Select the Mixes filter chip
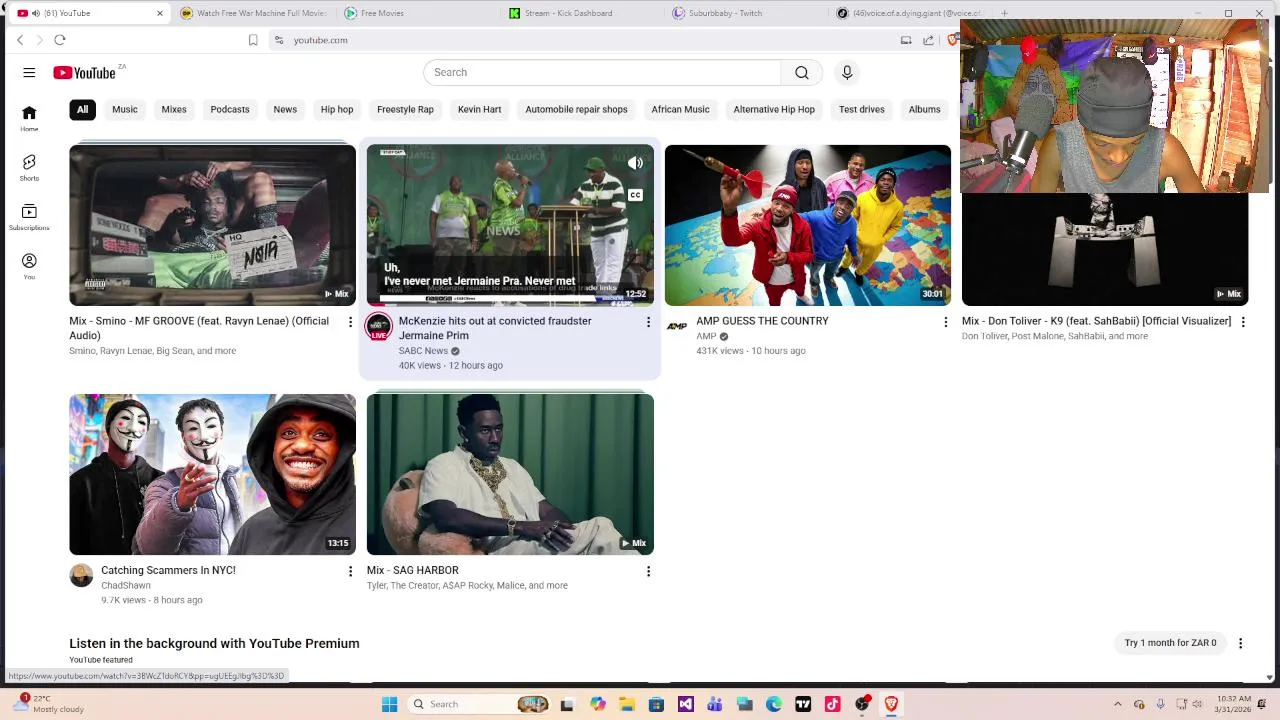 point(174,109)
